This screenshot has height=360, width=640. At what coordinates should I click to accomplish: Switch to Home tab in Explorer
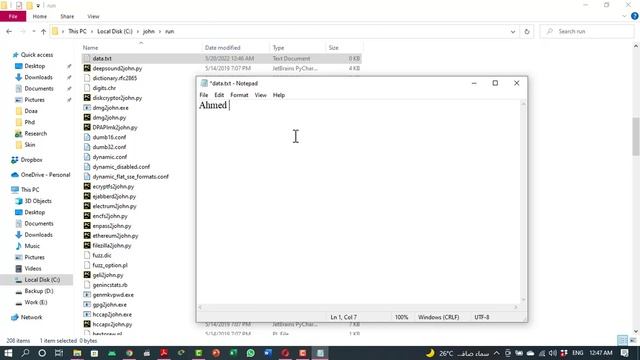pos(40,16)
